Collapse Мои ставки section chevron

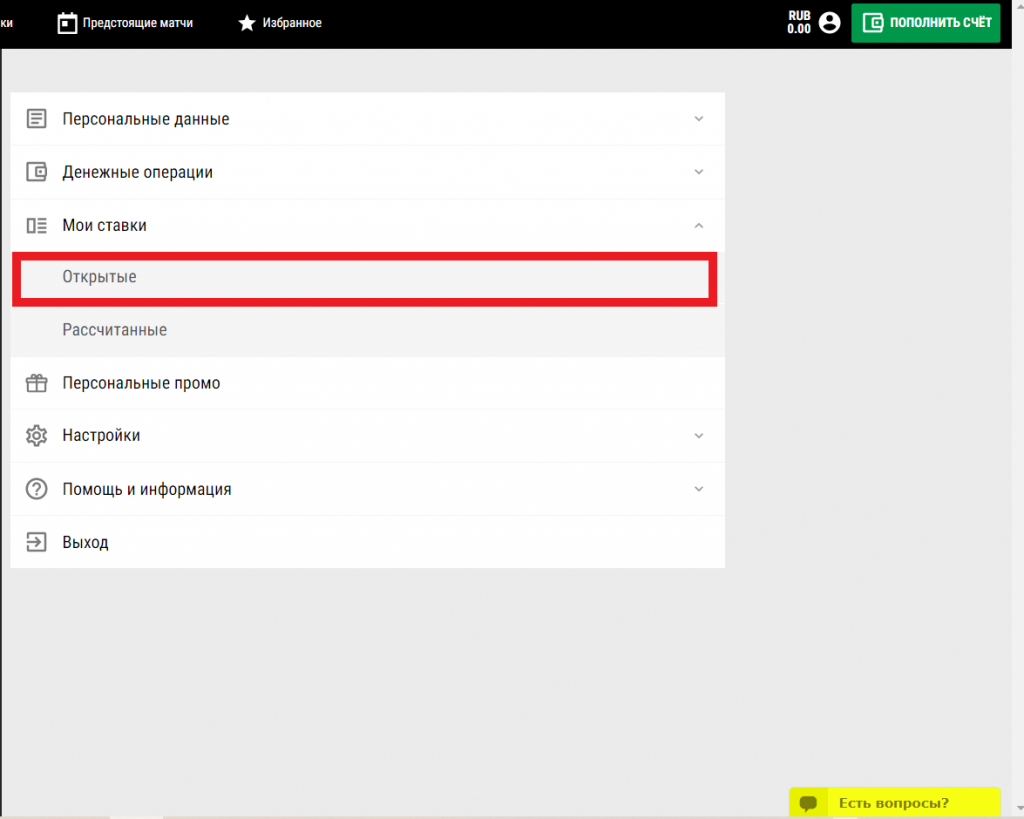pos(698,225)
